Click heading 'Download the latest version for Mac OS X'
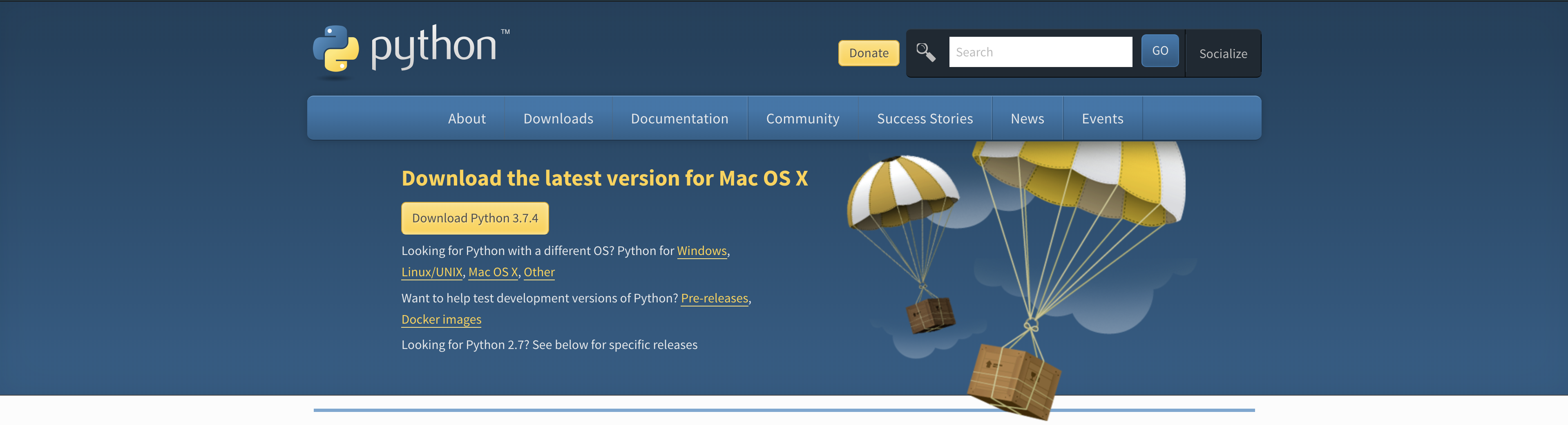1568x425 pixels. [604, 179]
